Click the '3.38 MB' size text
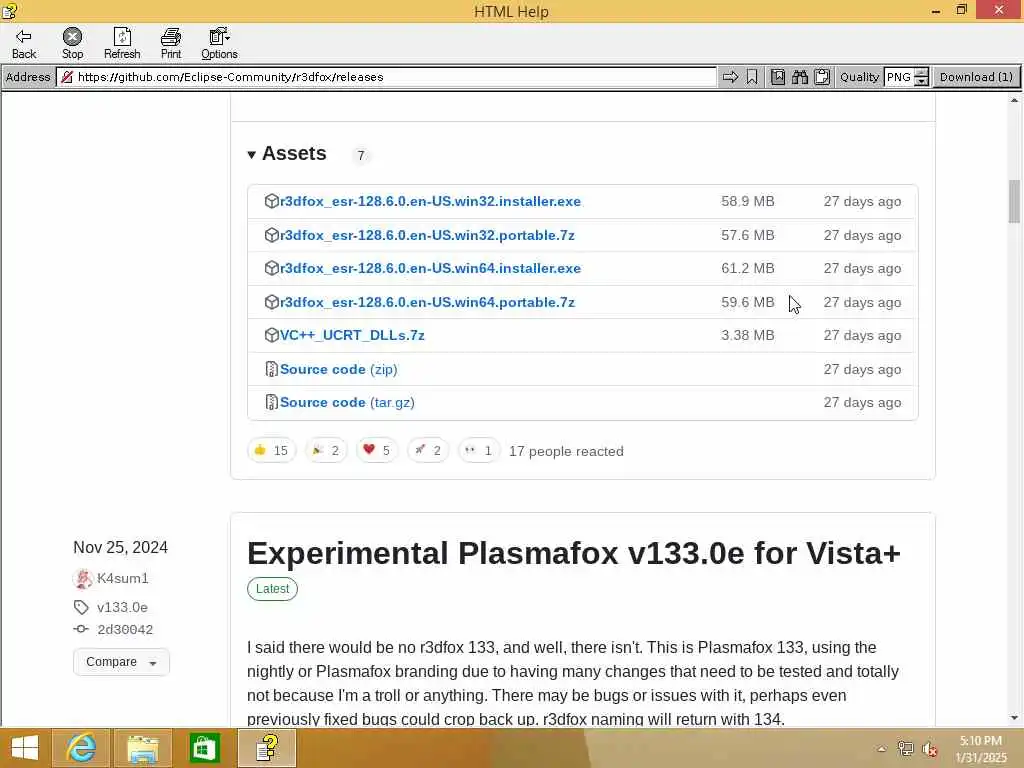This screenshot has width=1024, height=768. [x=748, y=335]
